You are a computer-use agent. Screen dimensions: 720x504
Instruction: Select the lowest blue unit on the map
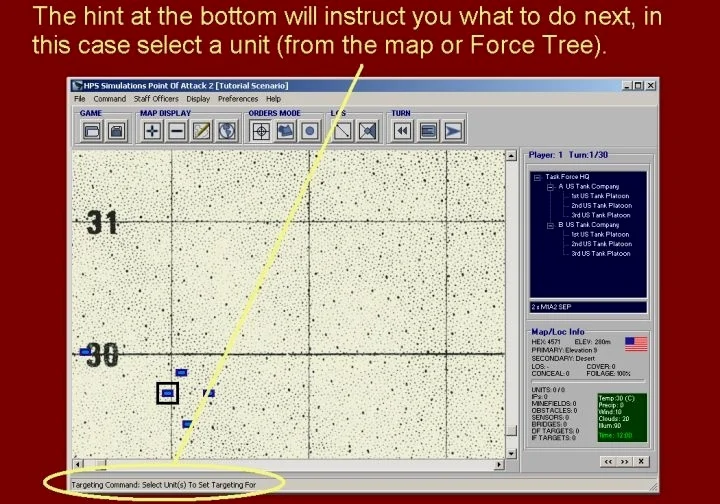pos(187,424)
